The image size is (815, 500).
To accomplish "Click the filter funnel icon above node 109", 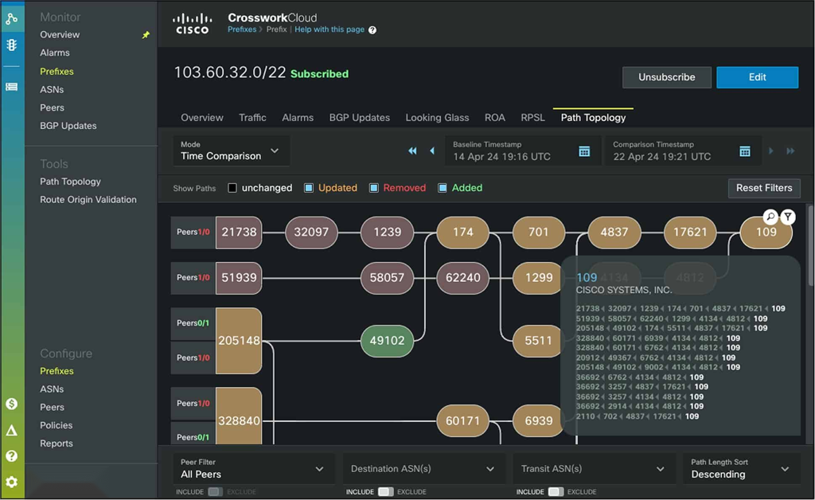I will tap(787, 217).
